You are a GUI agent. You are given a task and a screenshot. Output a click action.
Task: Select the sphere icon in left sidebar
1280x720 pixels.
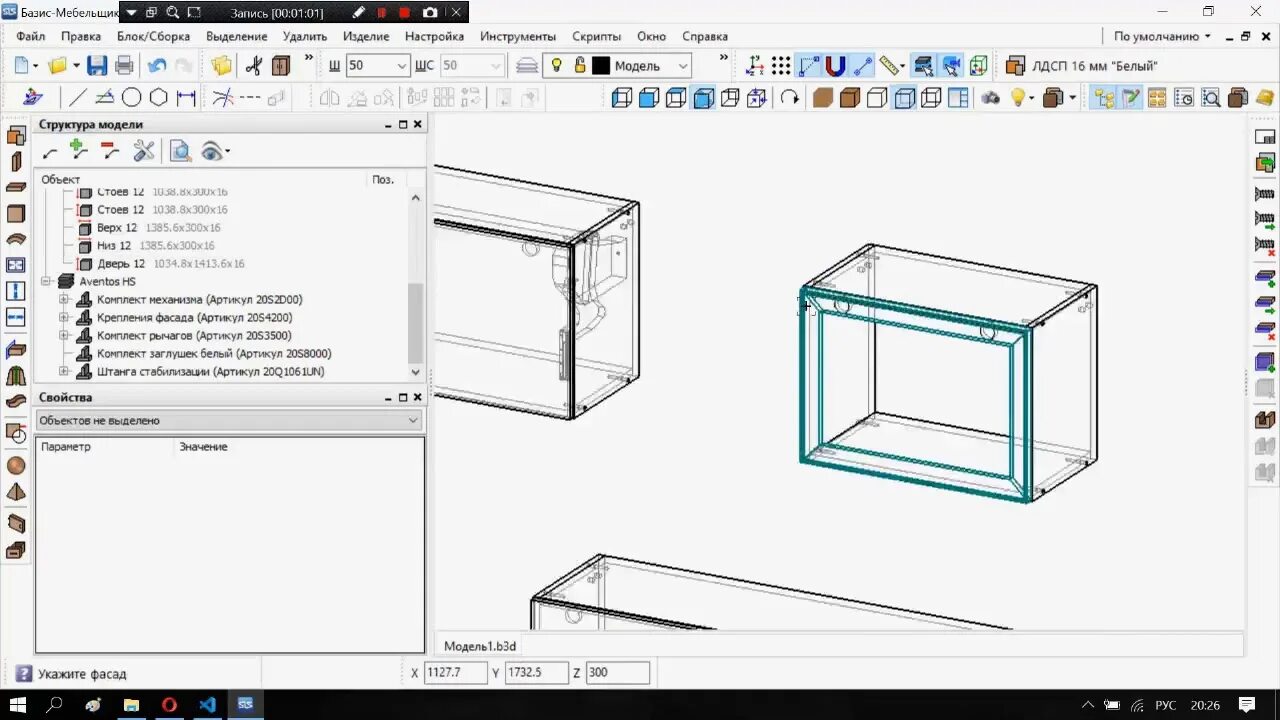16,466
